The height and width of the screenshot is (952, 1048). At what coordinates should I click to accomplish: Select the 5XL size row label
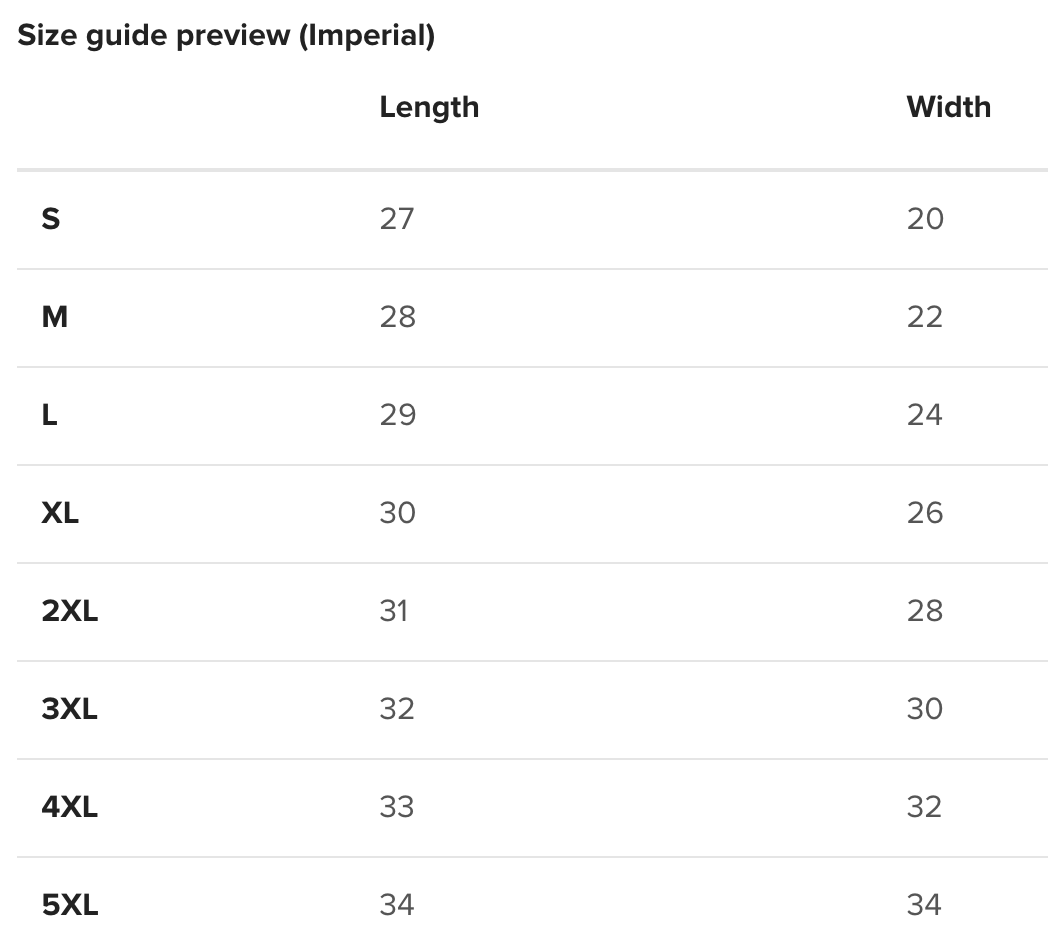70,905
